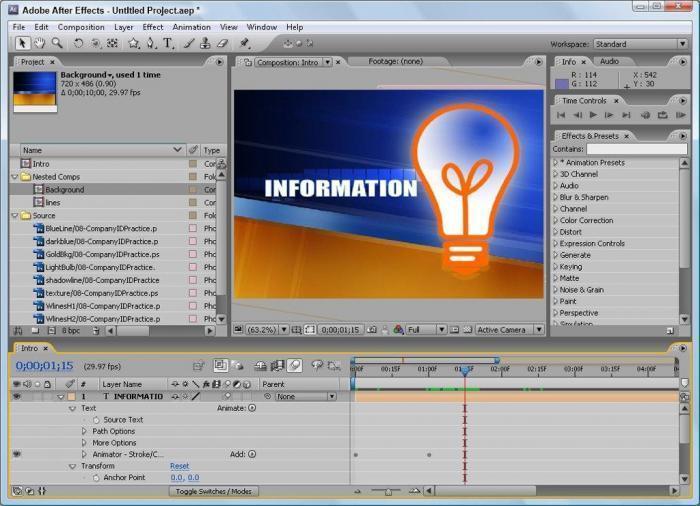Click the Animate button for Text
Screen dimensions: 700x506
pyautogui.click(x=252, y=408)
